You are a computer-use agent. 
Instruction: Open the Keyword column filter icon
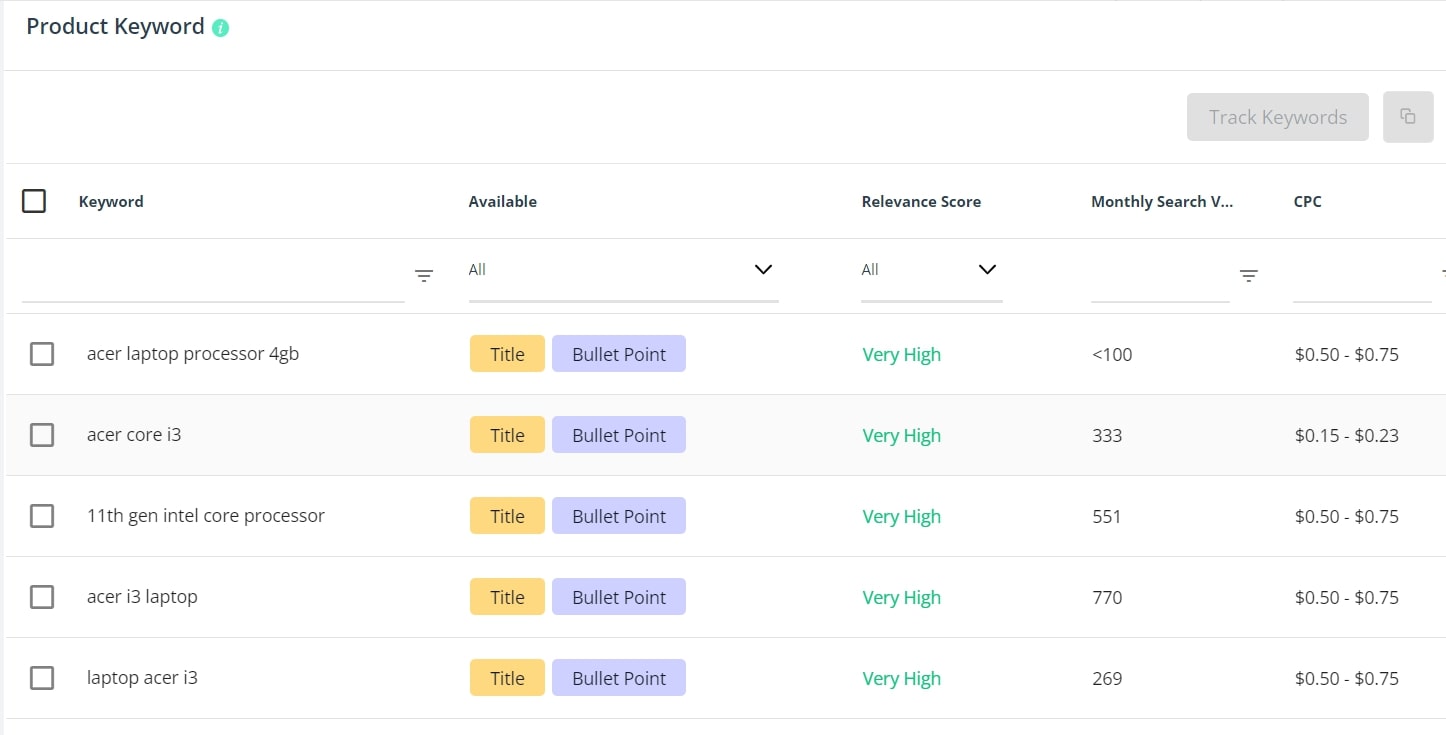pos(424,276)
